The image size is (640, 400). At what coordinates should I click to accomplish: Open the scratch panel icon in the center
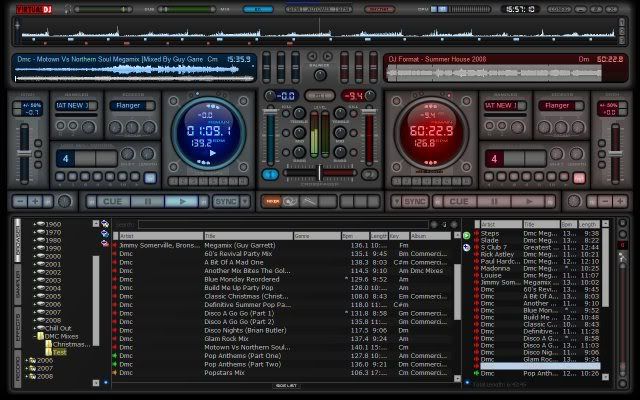click(309, 201)
